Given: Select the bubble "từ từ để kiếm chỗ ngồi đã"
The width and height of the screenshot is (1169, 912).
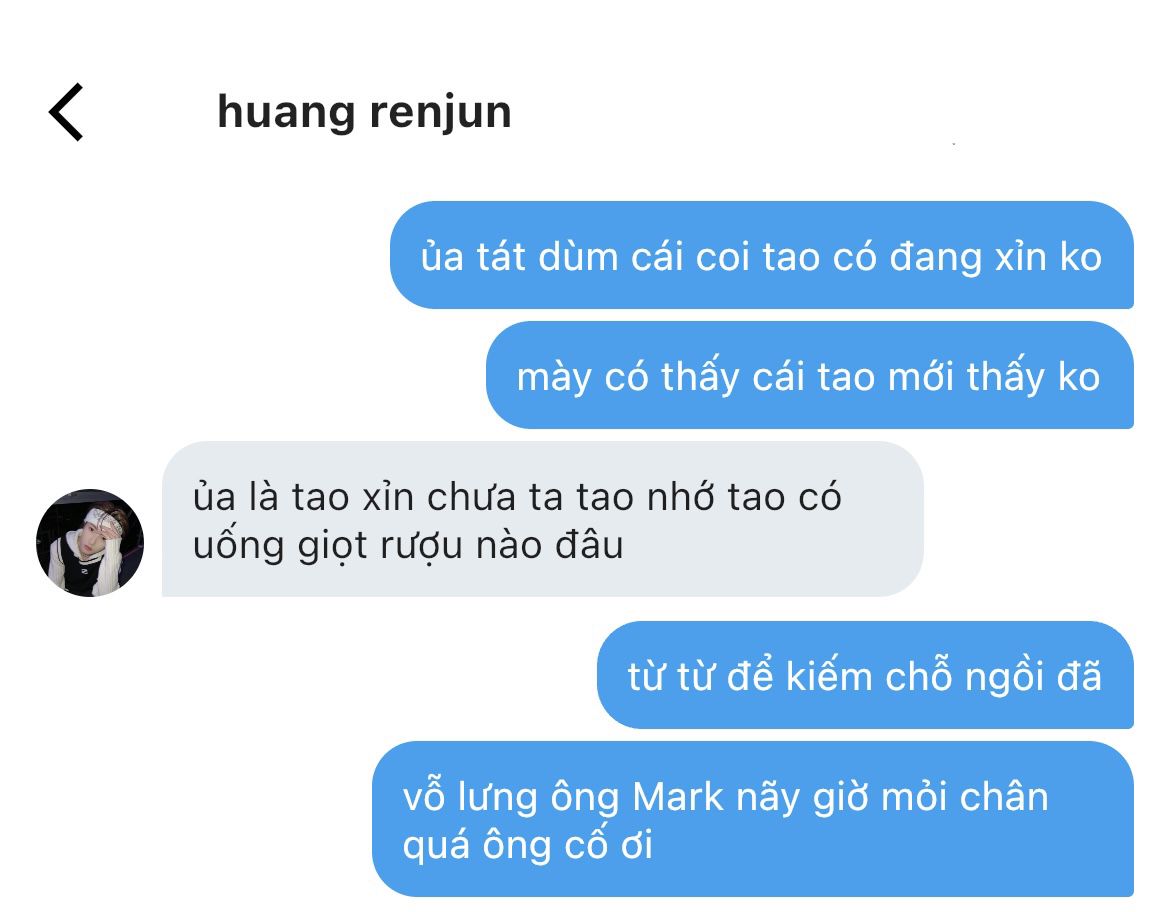Looking at the screenshot, I should tap(865, 675).
